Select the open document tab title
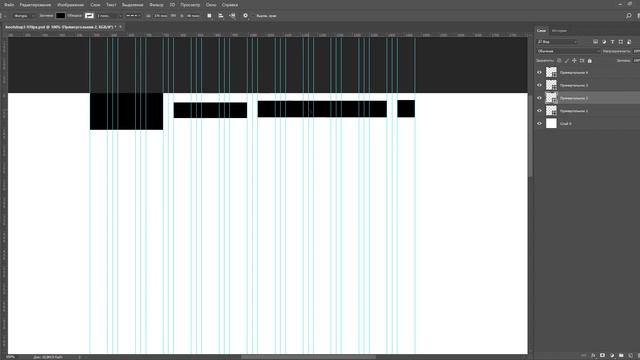Viewport: 640px width, 360px height. click(60, 27)
